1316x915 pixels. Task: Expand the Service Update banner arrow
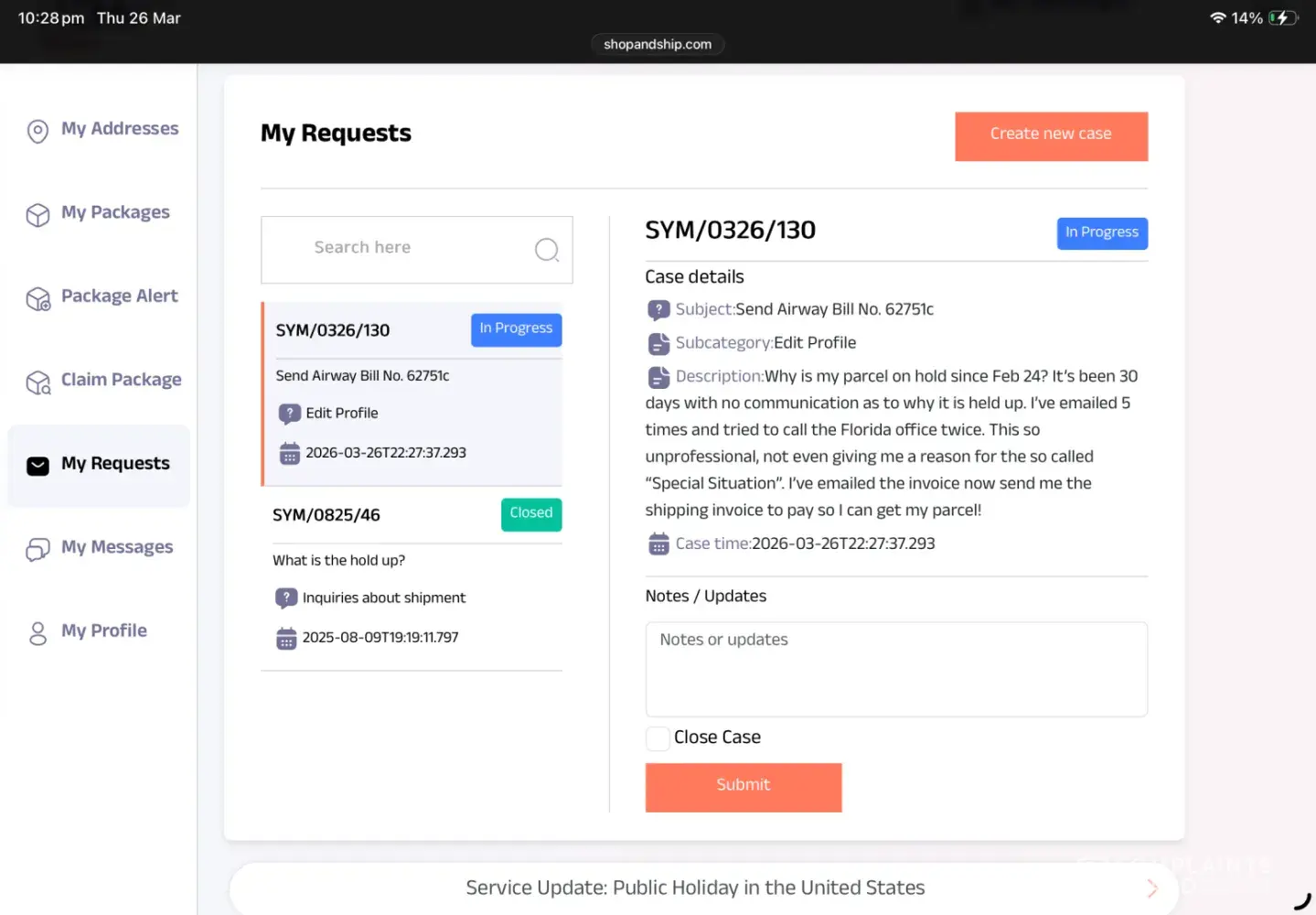click(x=1151, y=888)
